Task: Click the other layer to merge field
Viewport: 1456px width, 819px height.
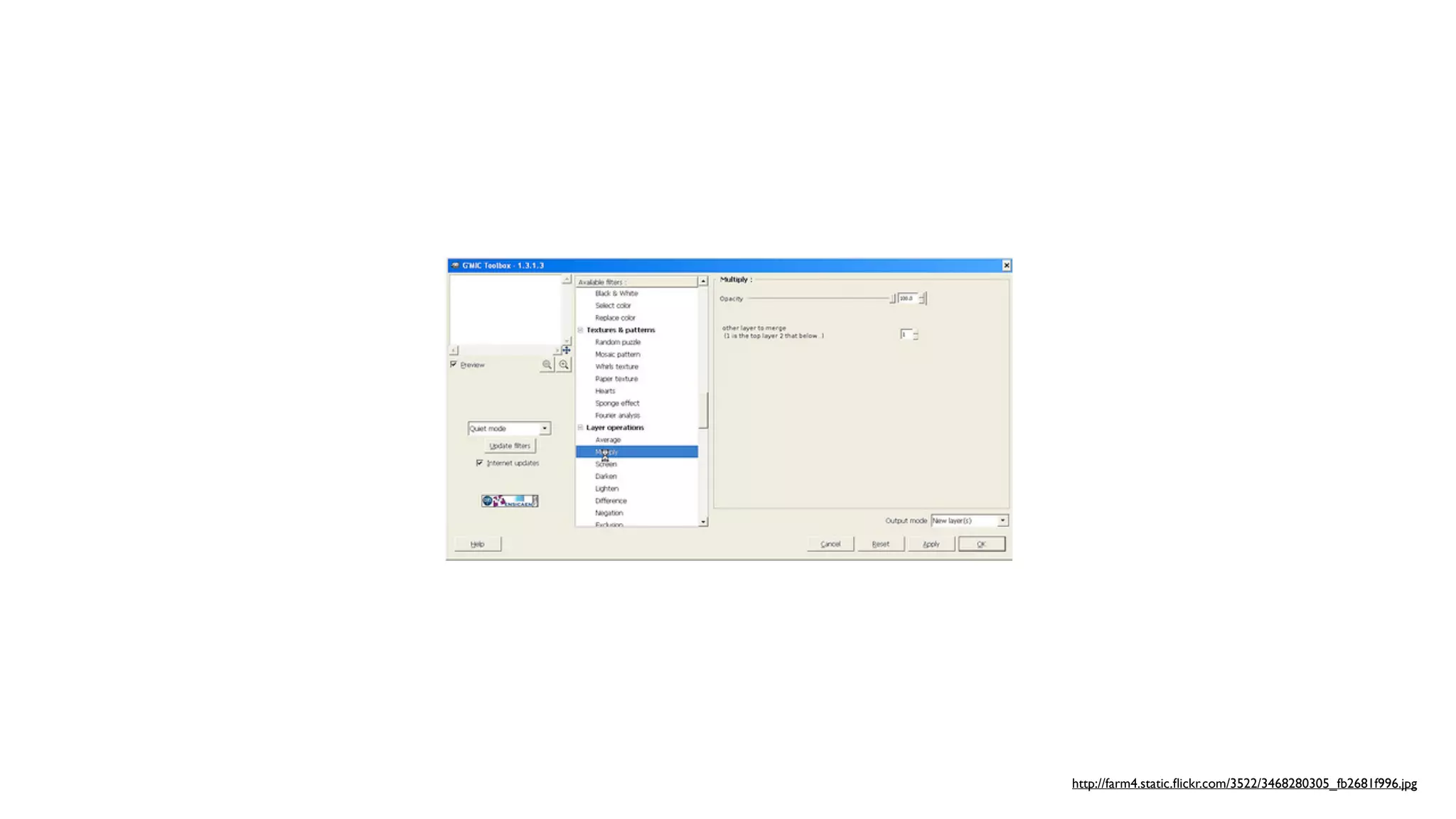Action: click(x=906, y=334)
